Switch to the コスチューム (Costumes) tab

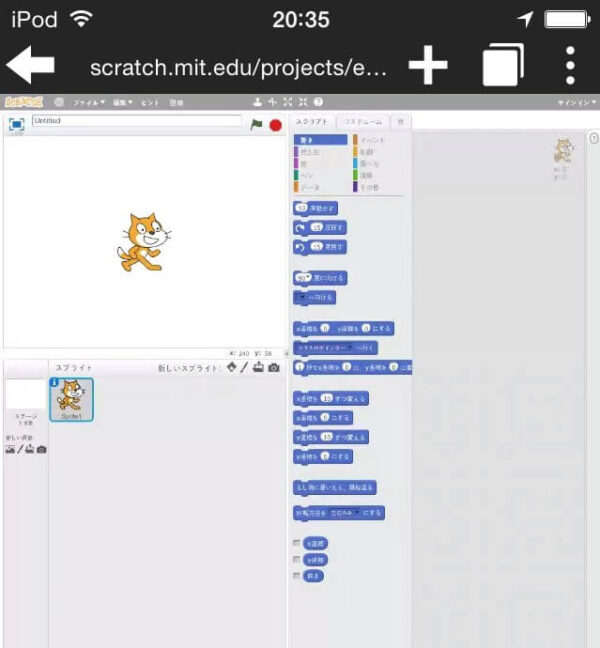coord(363,122)
